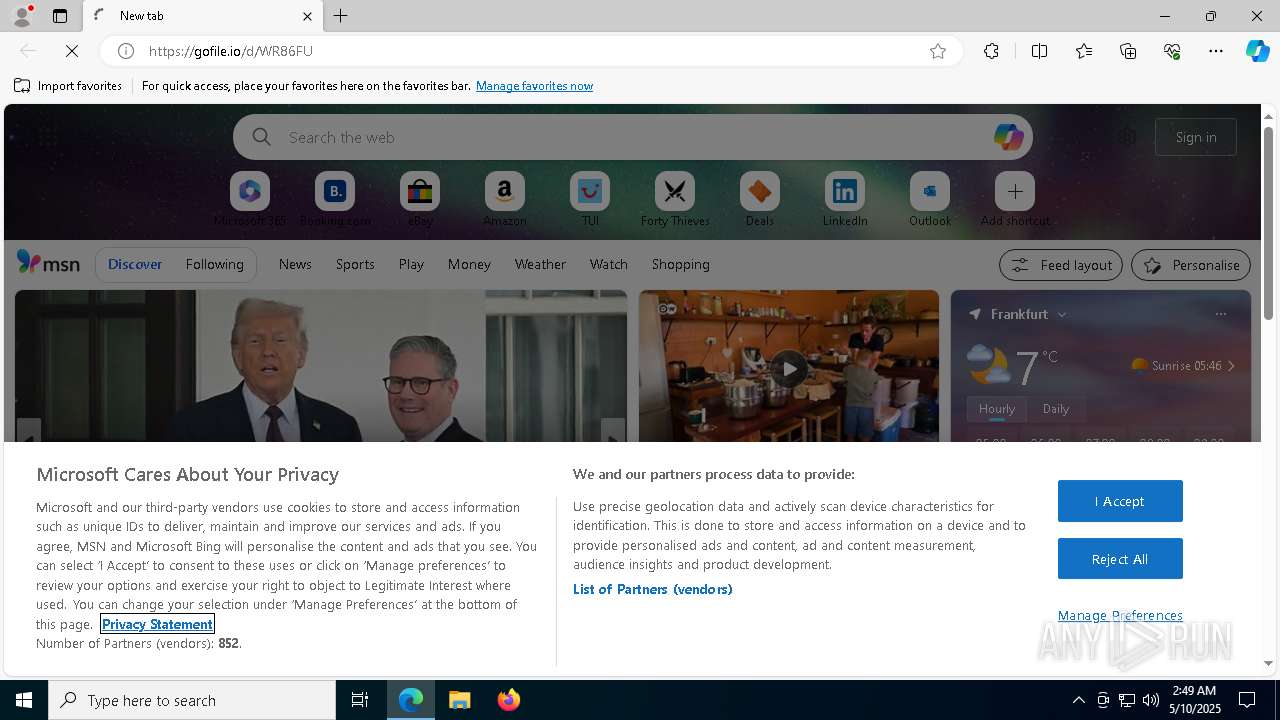Open the tab actions menu icon
1280x720 pixels.
(60, 16)
